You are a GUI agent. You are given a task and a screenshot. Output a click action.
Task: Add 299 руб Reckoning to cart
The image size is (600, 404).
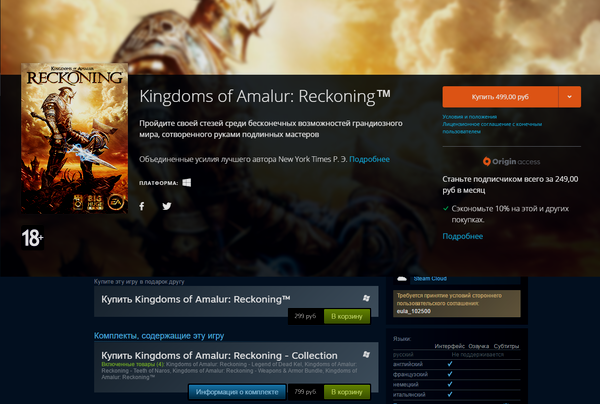click(347, 316)
